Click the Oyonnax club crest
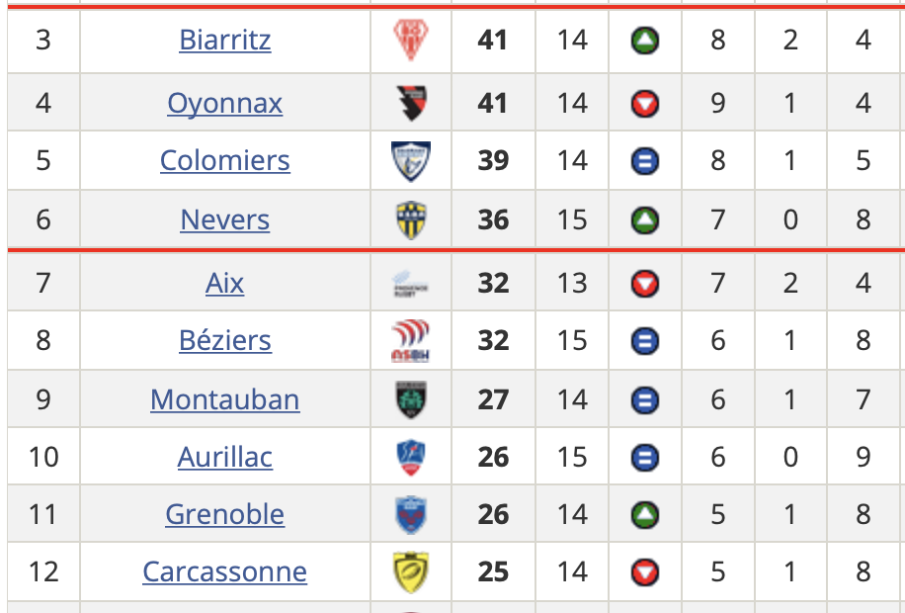Image resolution: width=905 pixels, height=613 pixels. (x=411, y=103)
